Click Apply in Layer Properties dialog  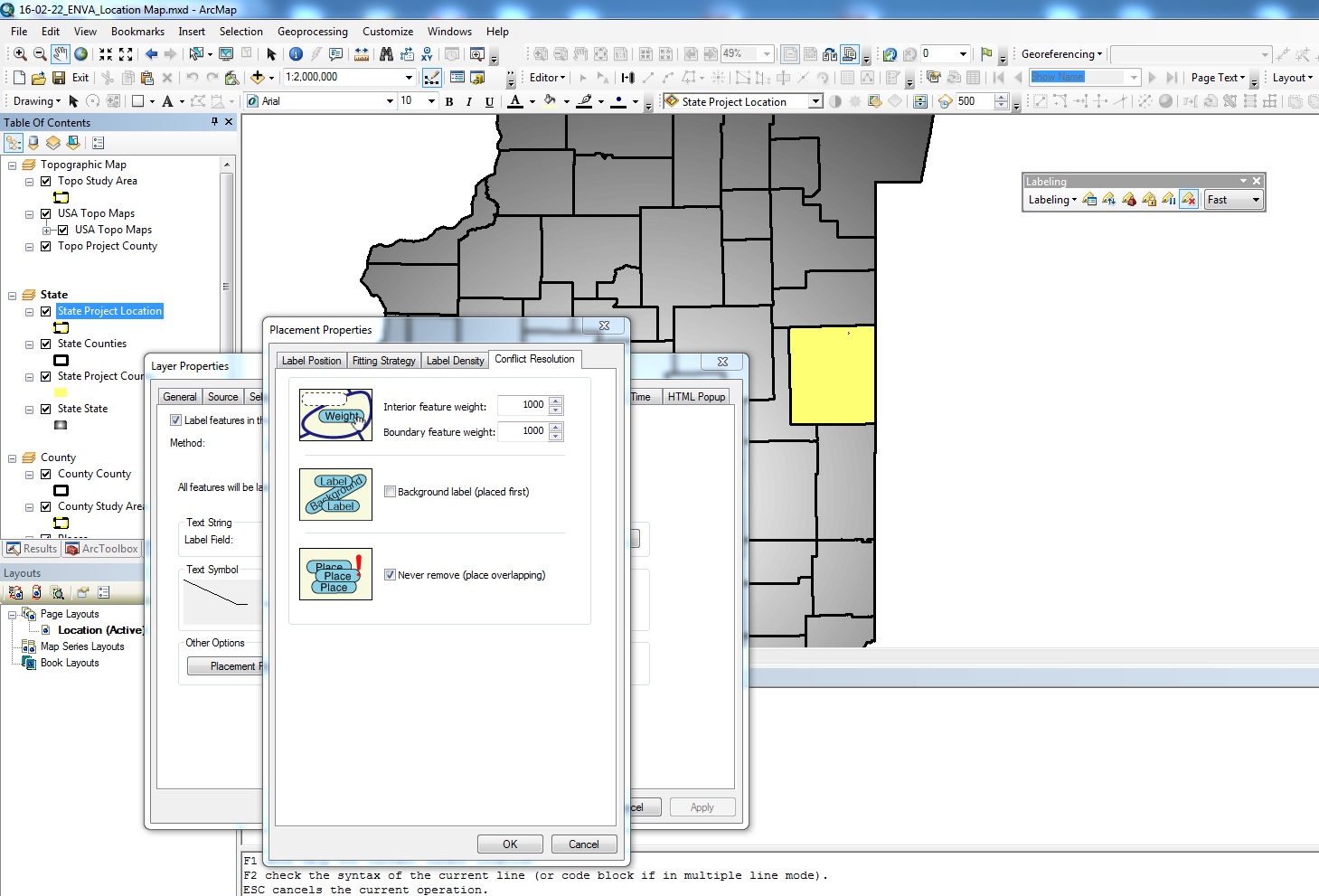coord(702,806)
